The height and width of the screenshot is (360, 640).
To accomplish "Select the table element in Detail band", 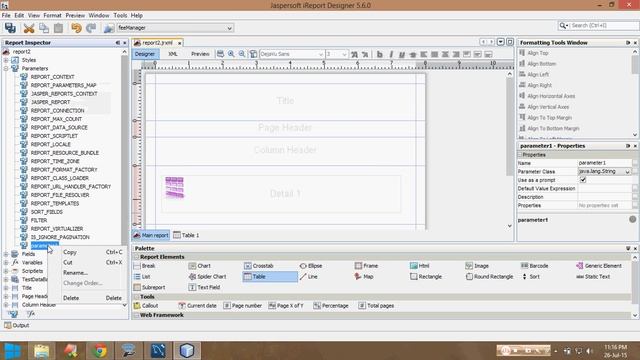I will tap(175, 188).
